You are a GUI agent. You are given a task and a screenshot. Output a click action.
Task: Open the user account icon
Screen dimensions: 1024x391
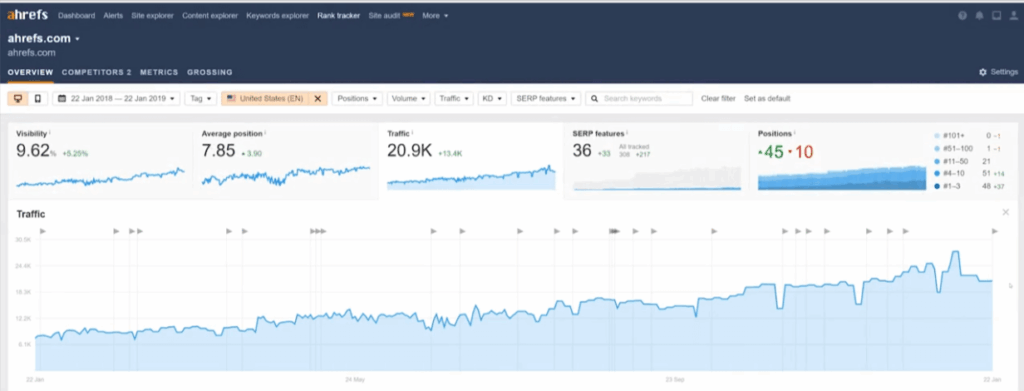point(1013,16)
